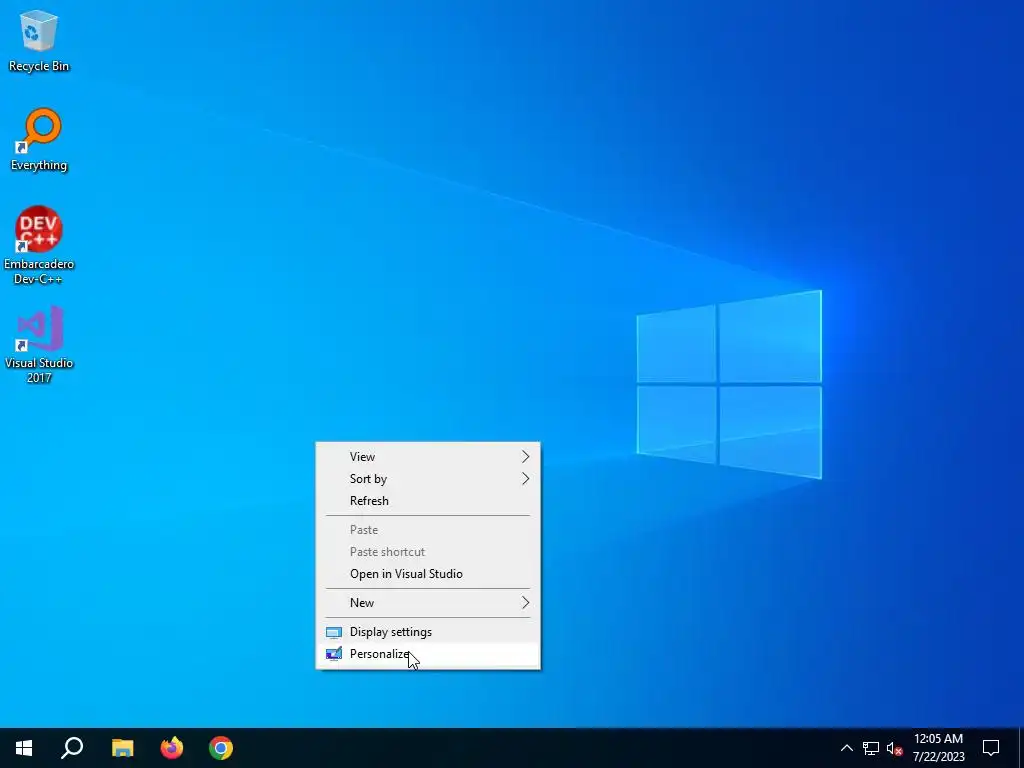The width and height of the screenshot is (1024, 768).
Task: Launch File Explorer from the taskbar
Action: pos(122,748)
